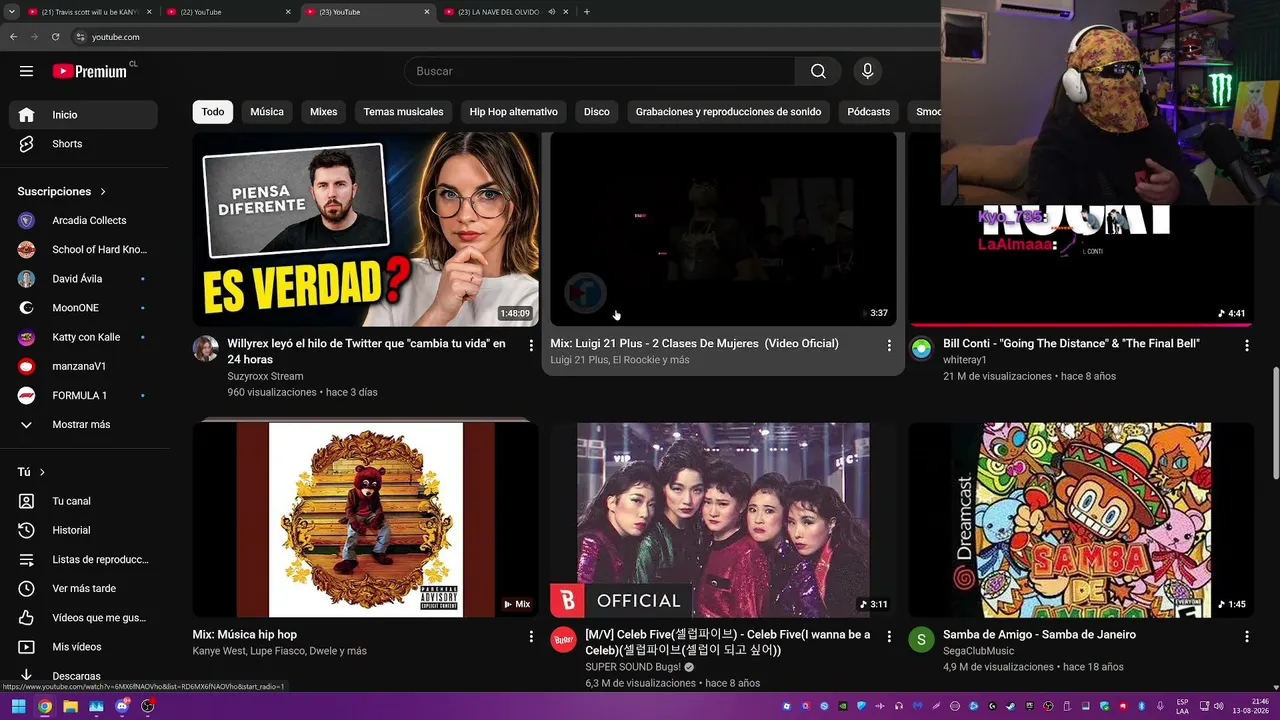Play the Celeb Five video thumbnail
The height and width of the screenshot is (720, 1280).
pyautogui.click(x=723, y=520)
